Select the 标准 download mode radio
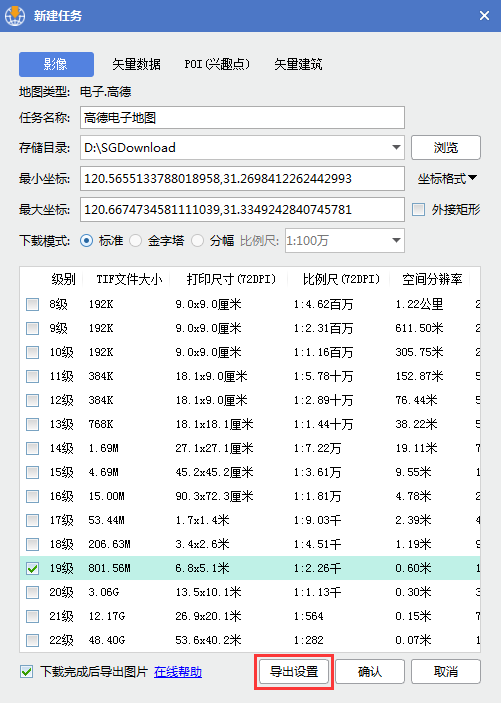 pyautogui.click(x=87, y=241)
